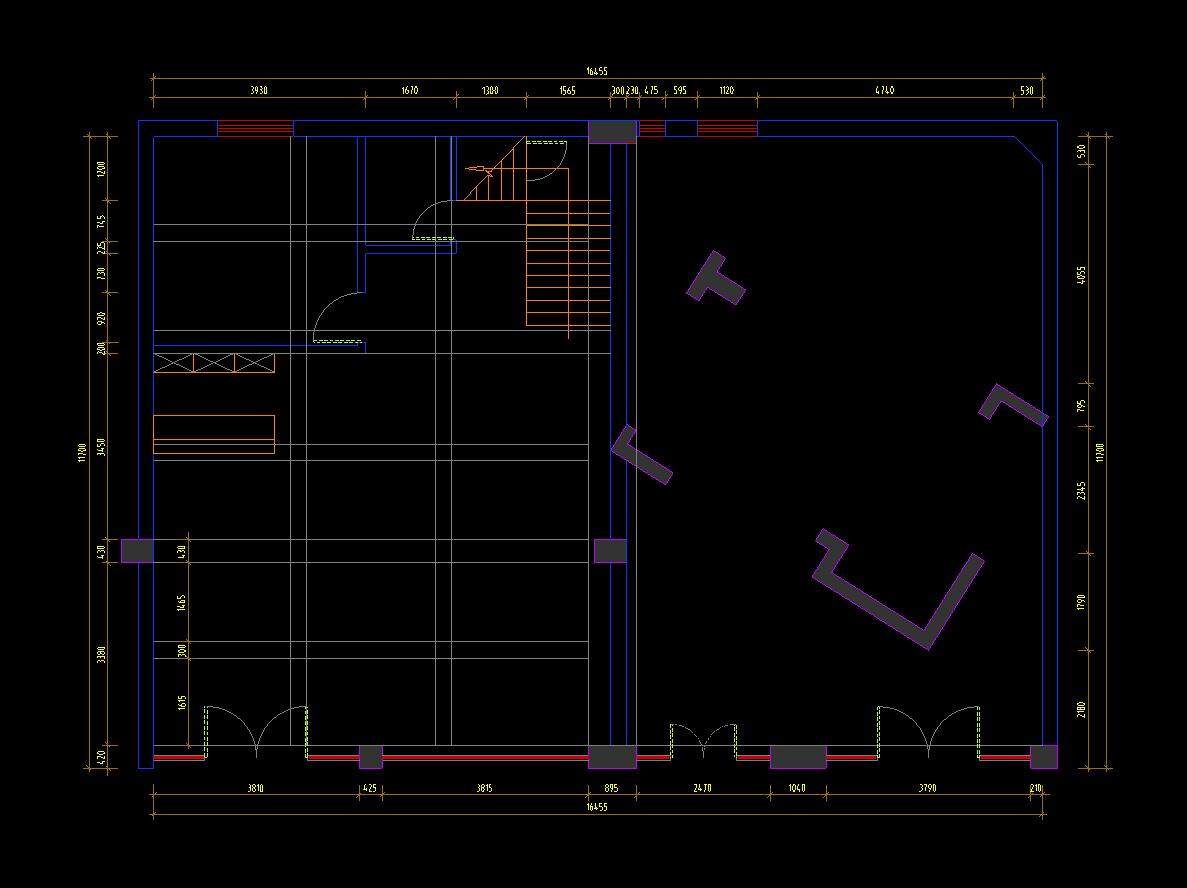Image resolution: width=1187 pixels, height=888 pixels.
Task: Select the X-pattern cabinet row
Action: pyautogui.click(x=213, y=363)
